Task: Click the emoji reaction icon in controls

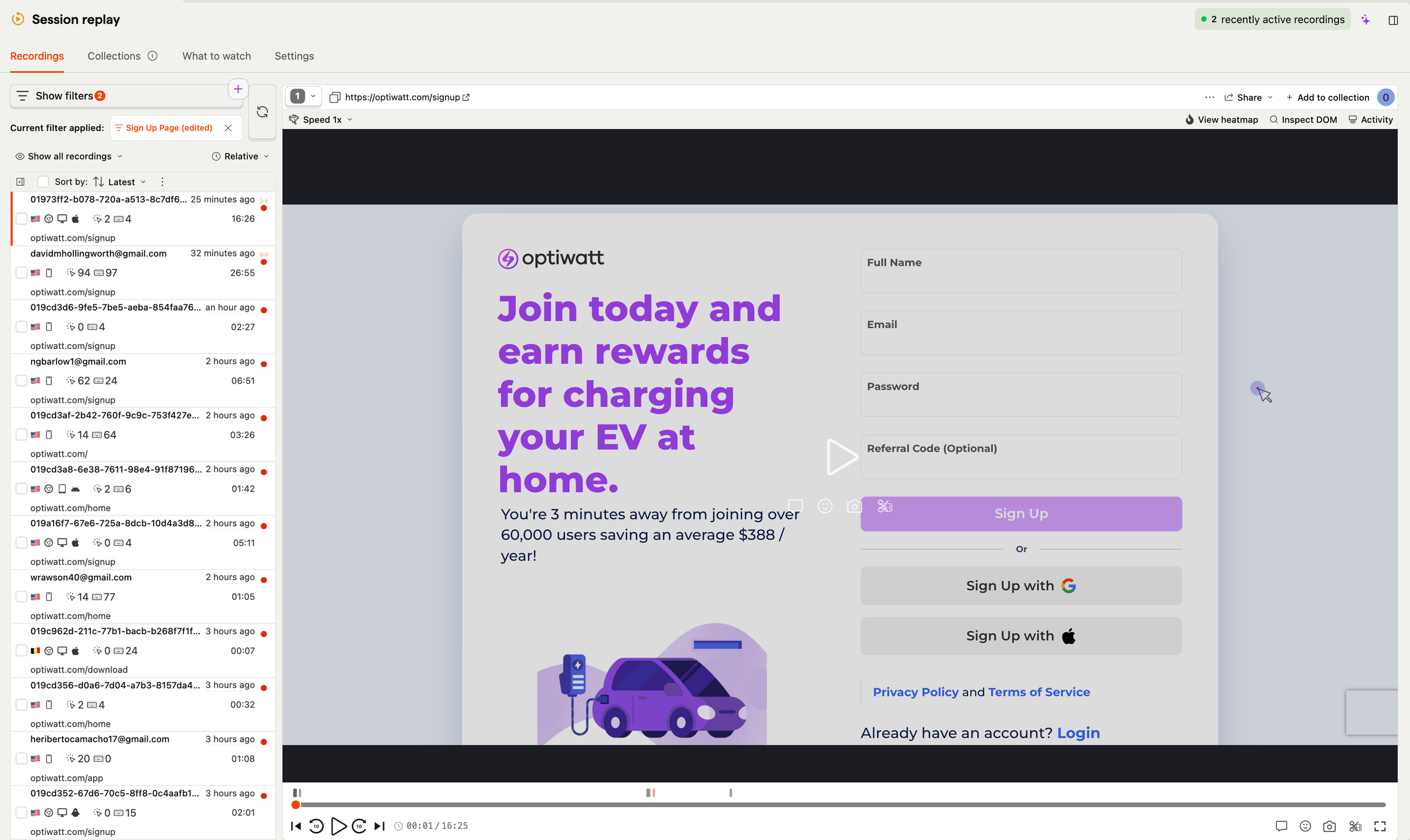Action: (1305, 826)
